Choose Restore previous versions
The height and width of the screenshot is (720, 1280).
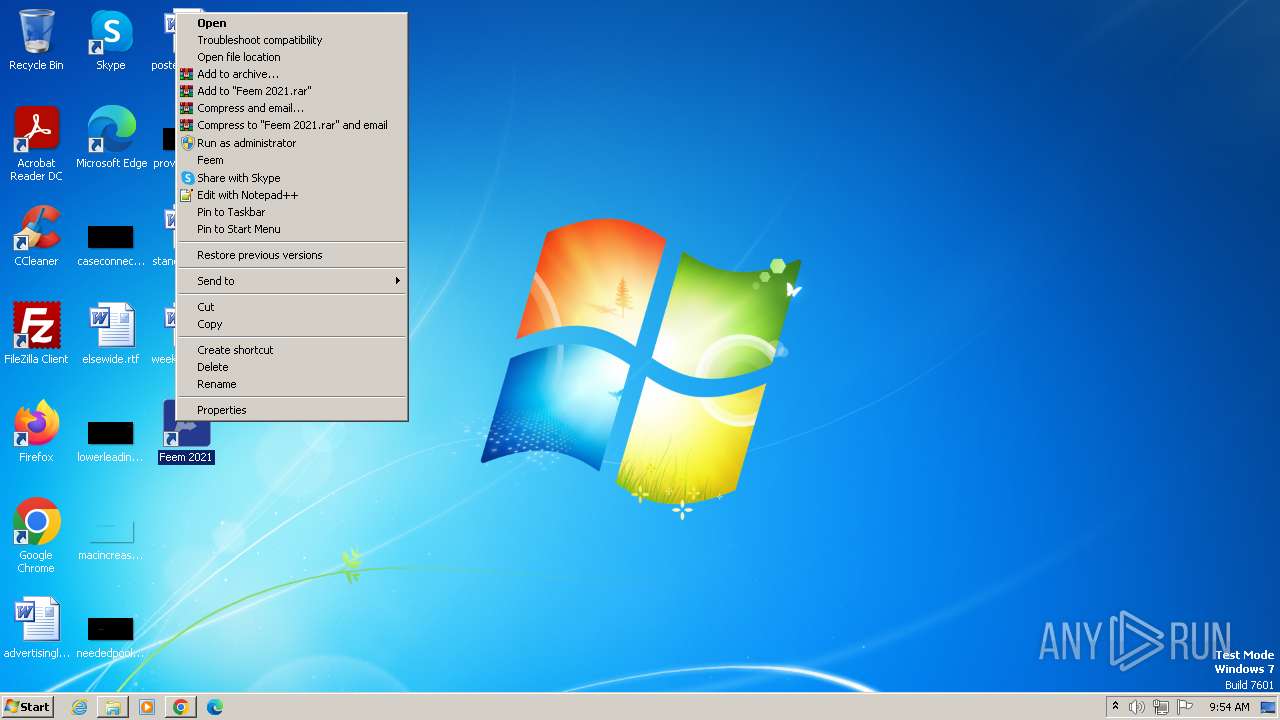tap(292, 255)
